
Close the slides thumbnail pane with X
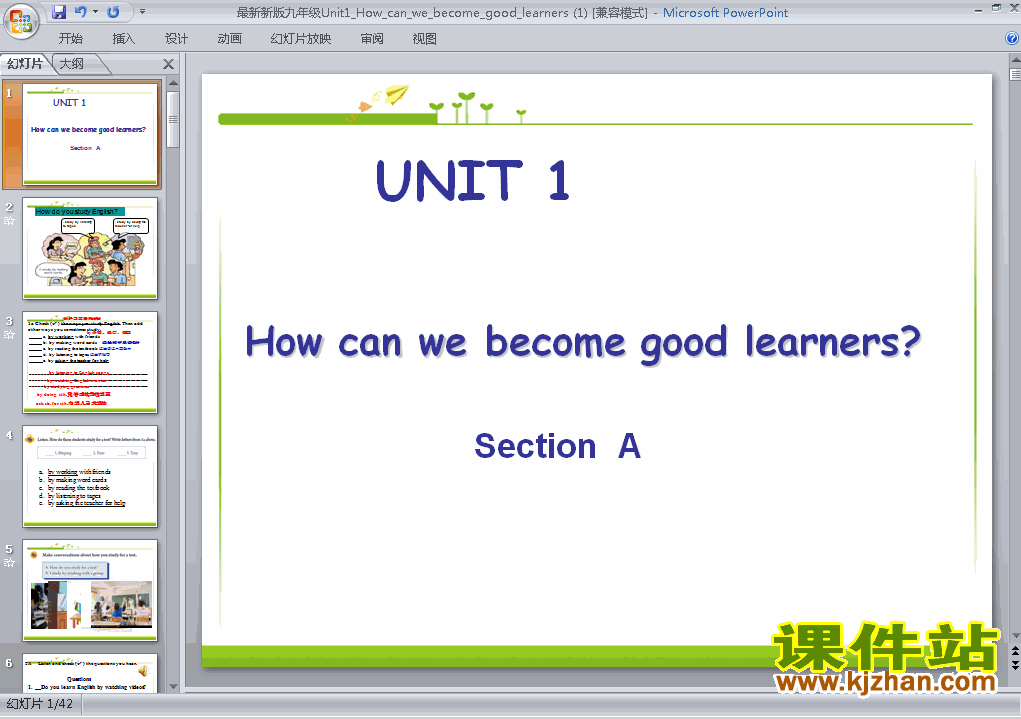(169, 64)
